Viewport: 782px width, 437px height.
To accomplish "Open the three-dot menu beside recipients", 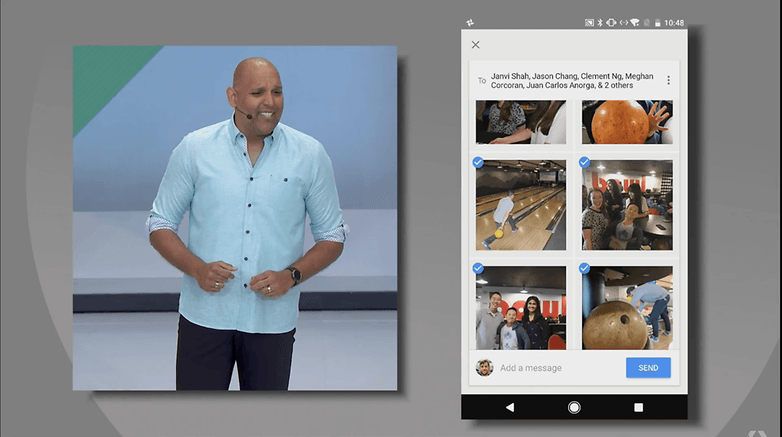I will click(668, 80).
